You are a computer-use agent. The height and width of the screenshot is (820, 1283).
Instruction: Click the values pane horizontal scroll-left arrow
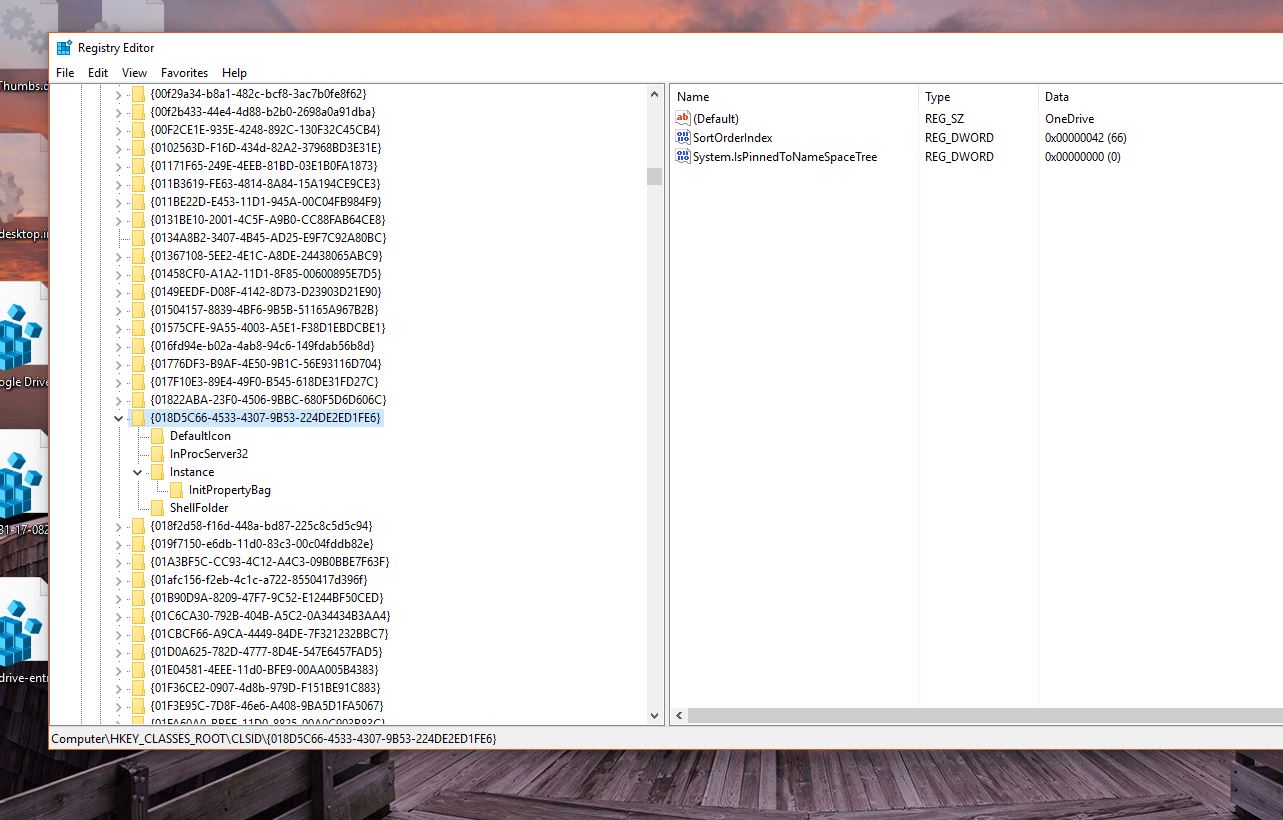(680, 716)
